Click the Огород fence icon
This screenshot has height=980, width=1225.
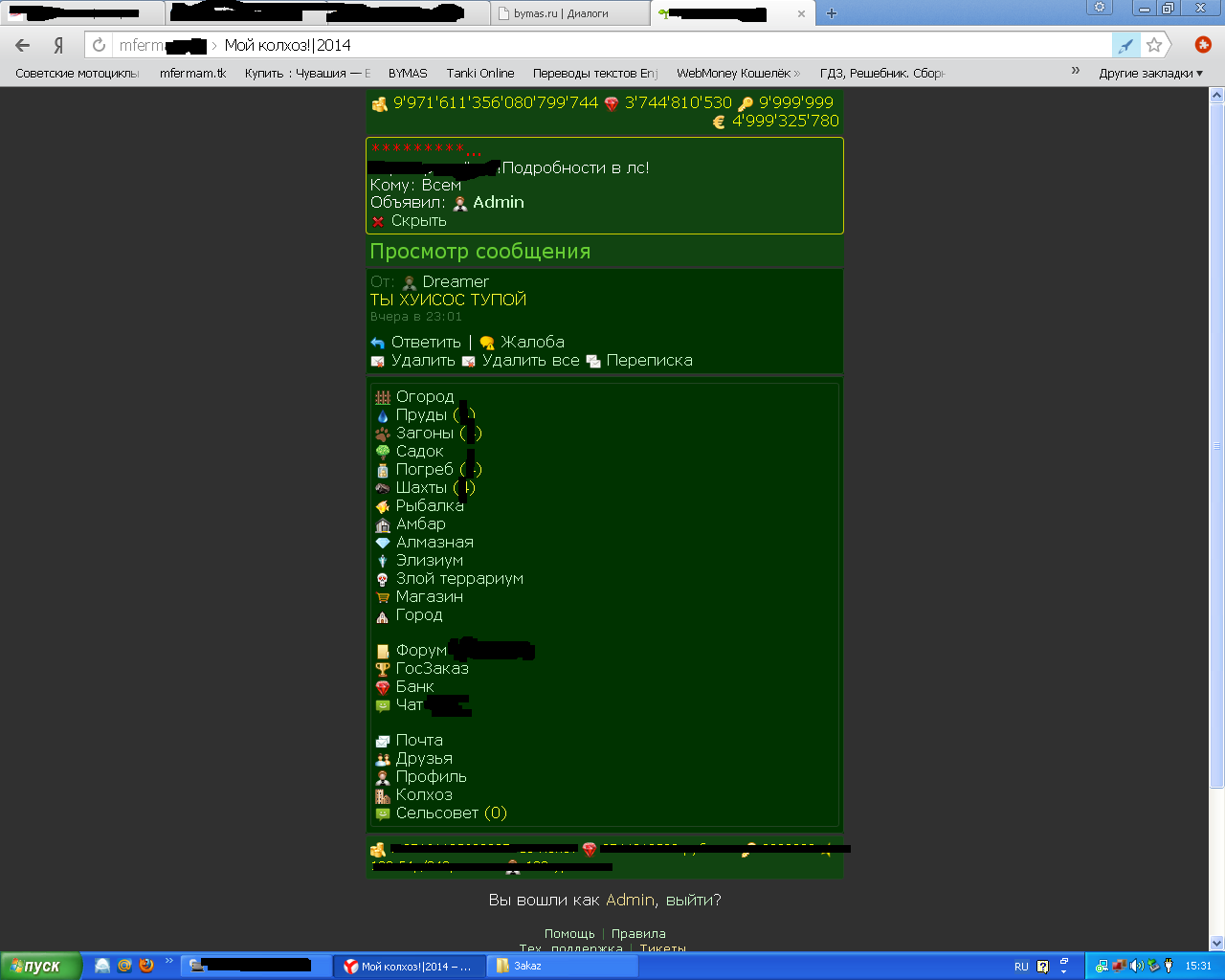[383, 397]
